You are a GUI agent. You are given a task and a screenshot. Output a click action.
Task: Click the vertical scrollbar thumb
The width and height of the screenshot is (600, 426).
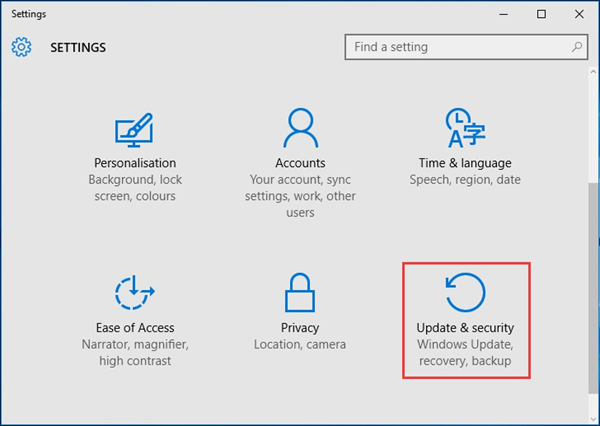coord(593,288)
